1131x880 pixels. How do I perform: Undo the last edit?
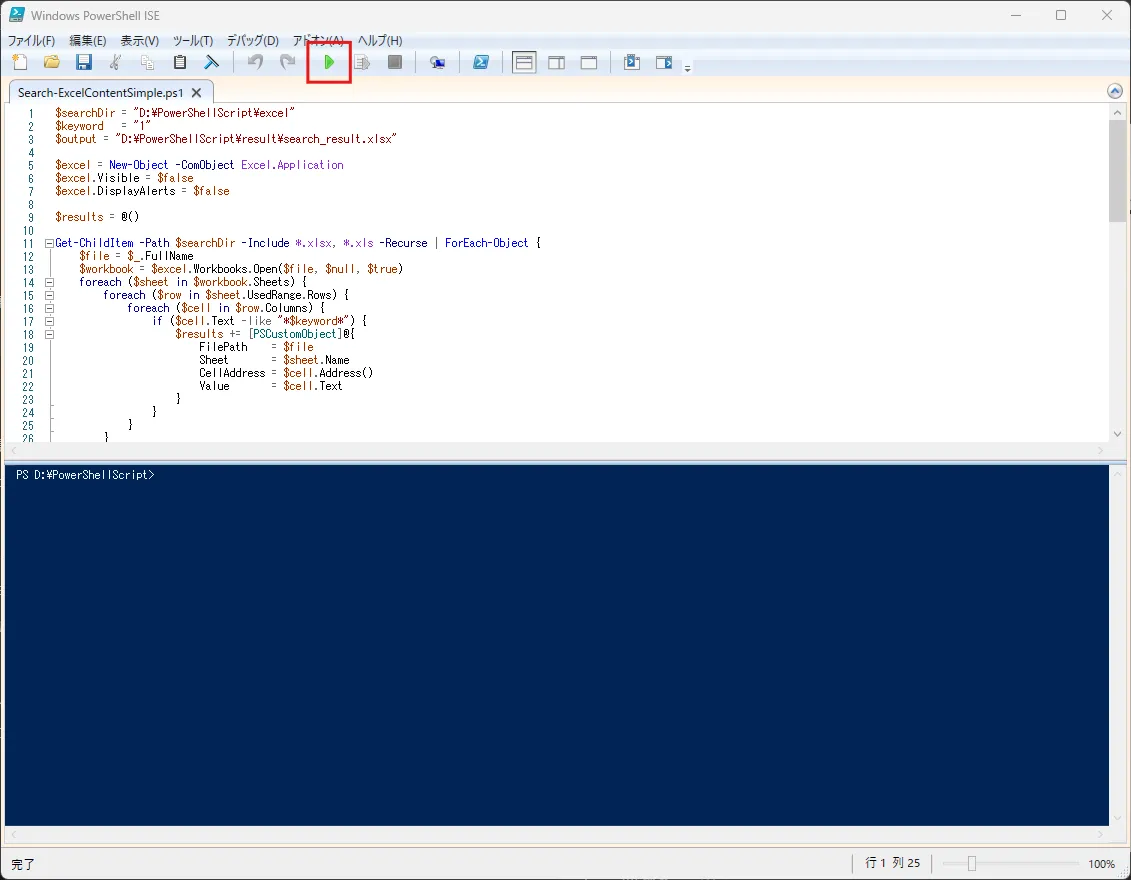tap(255, 63)
